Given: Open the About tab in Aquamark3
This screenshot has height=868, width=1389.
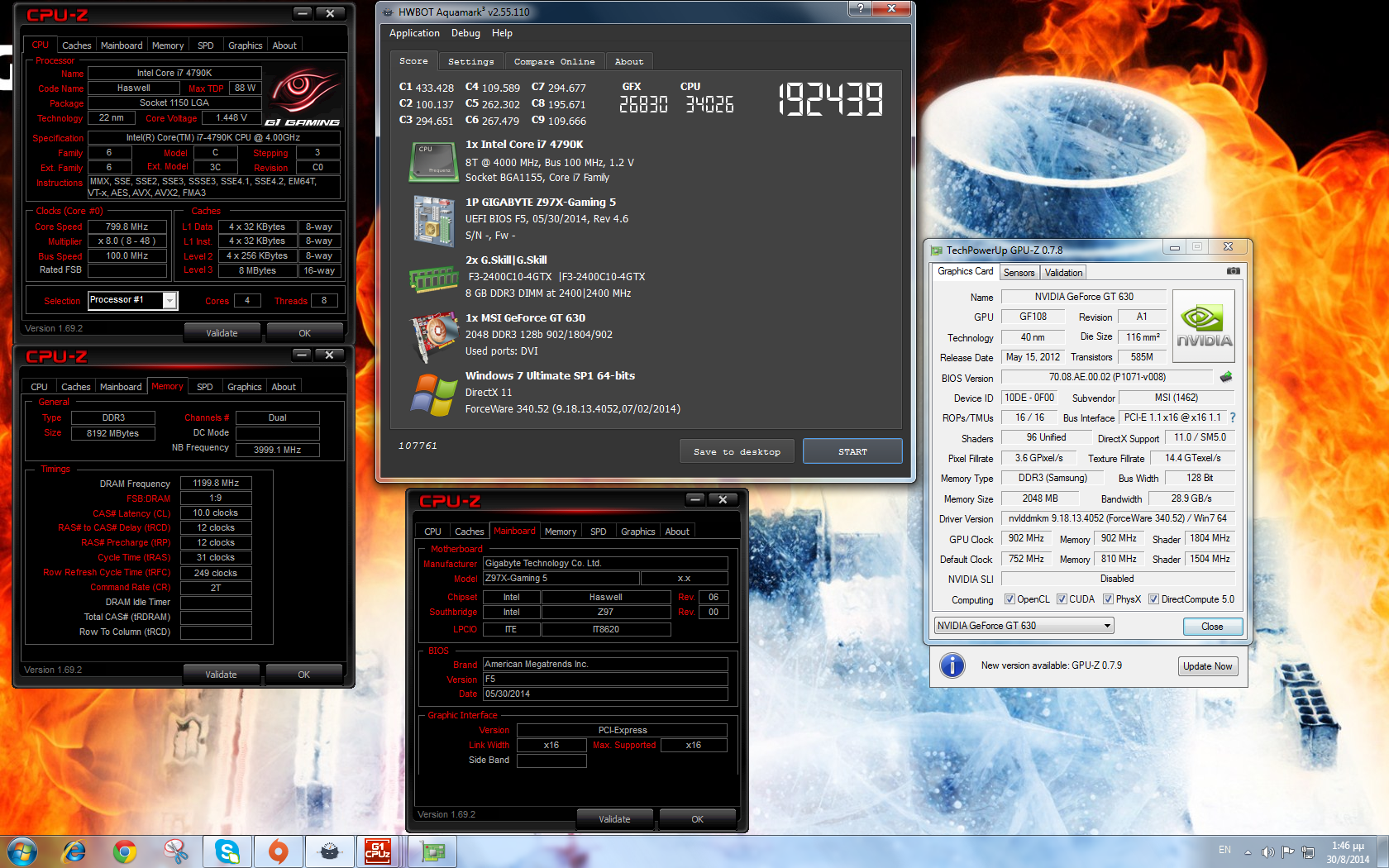Looking at the screenshot, I should pos(629,62).
